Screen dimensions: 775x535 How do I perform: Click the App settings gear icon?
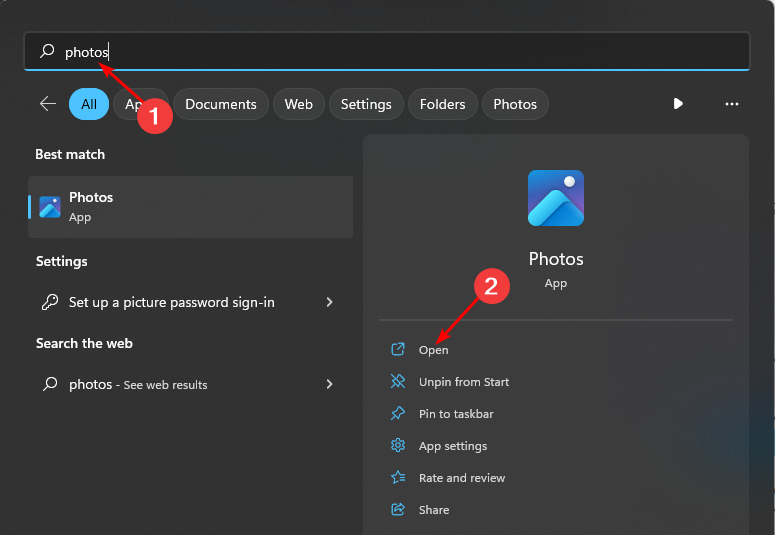(x=398, y=446)
